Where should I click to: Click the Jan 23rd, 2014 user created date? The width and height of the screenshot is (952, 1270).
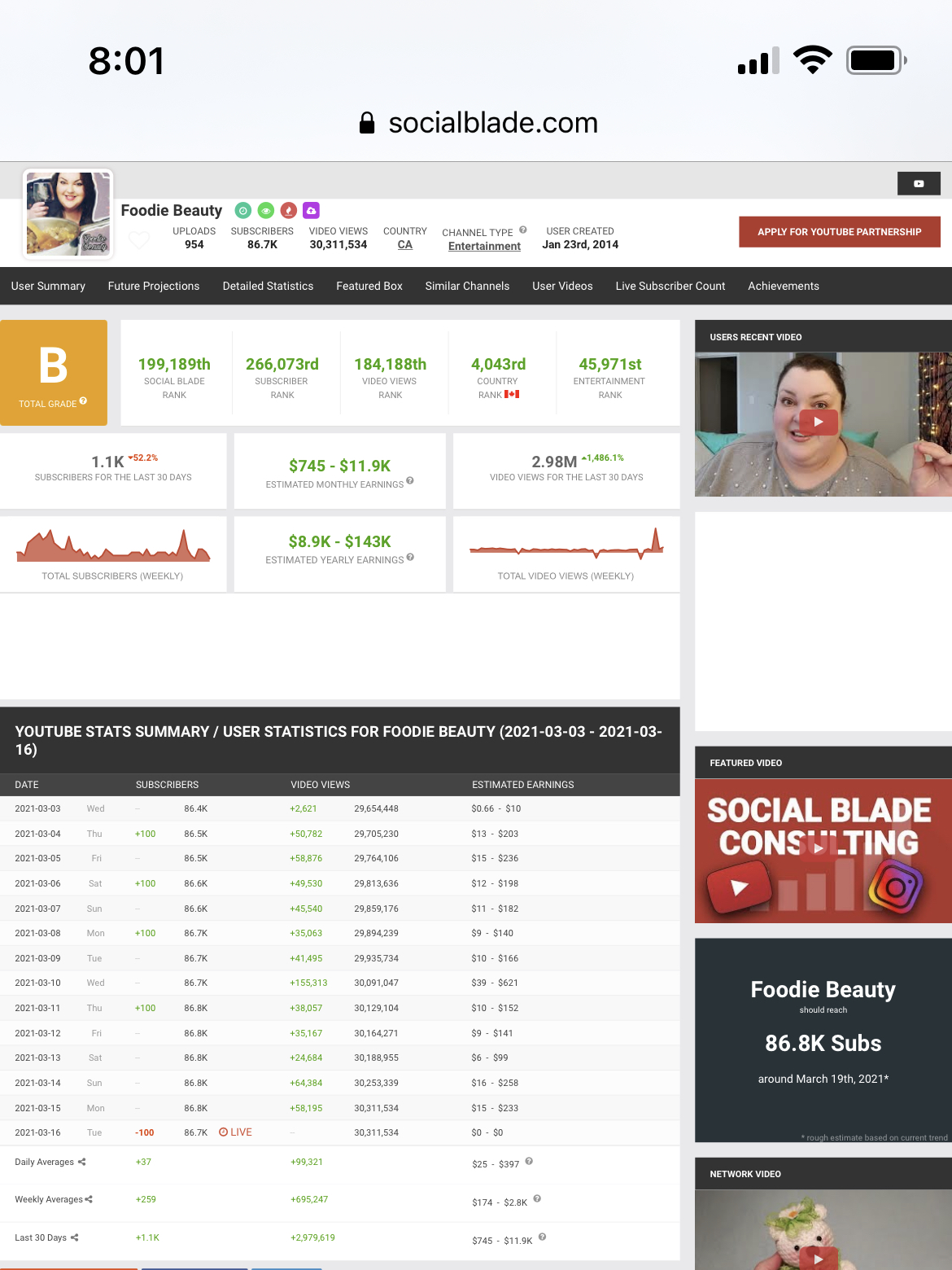coord(580,245)
